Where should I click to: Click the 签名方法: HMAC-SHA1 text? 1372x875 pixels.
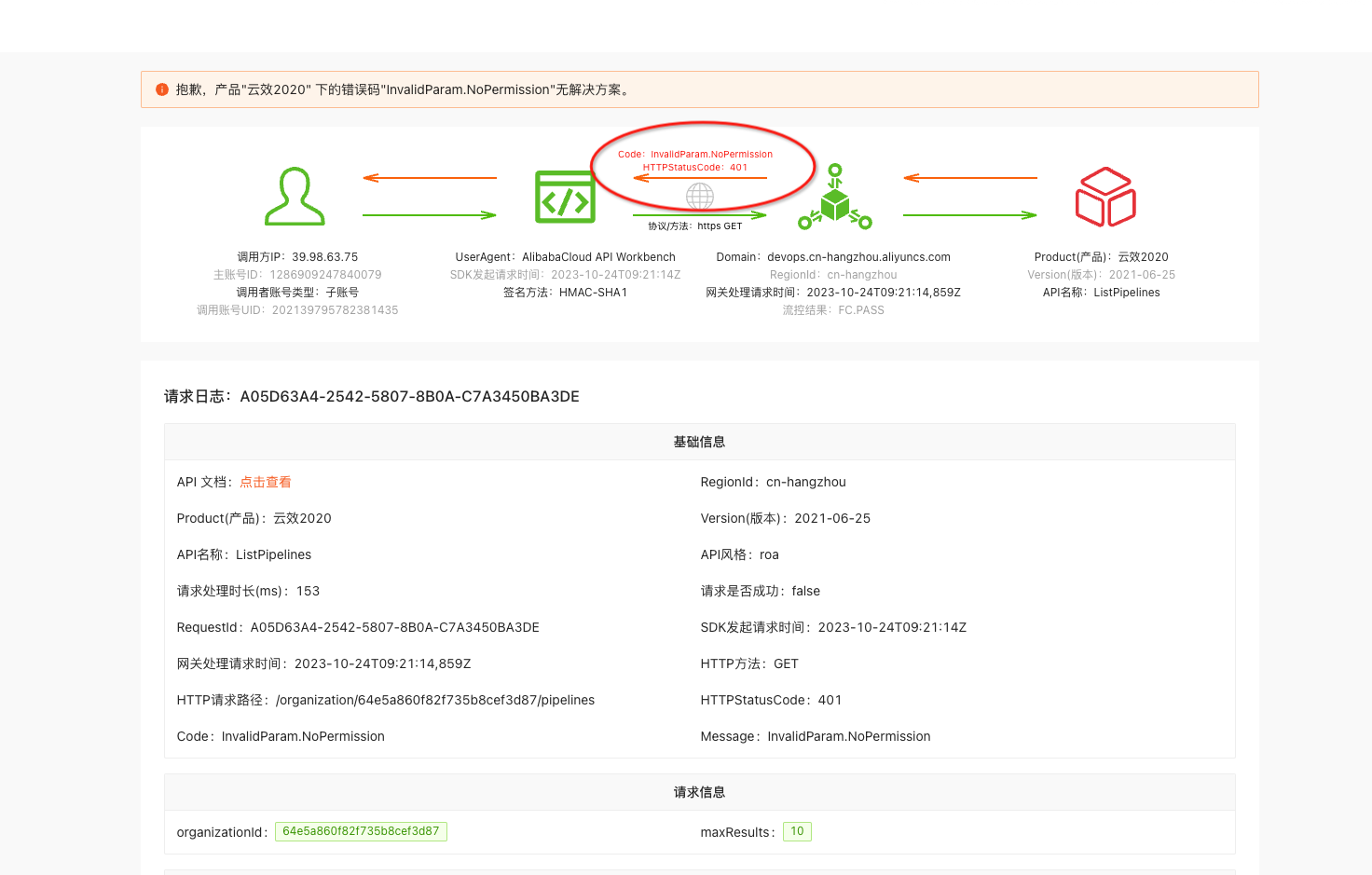(x=566, y=293)
